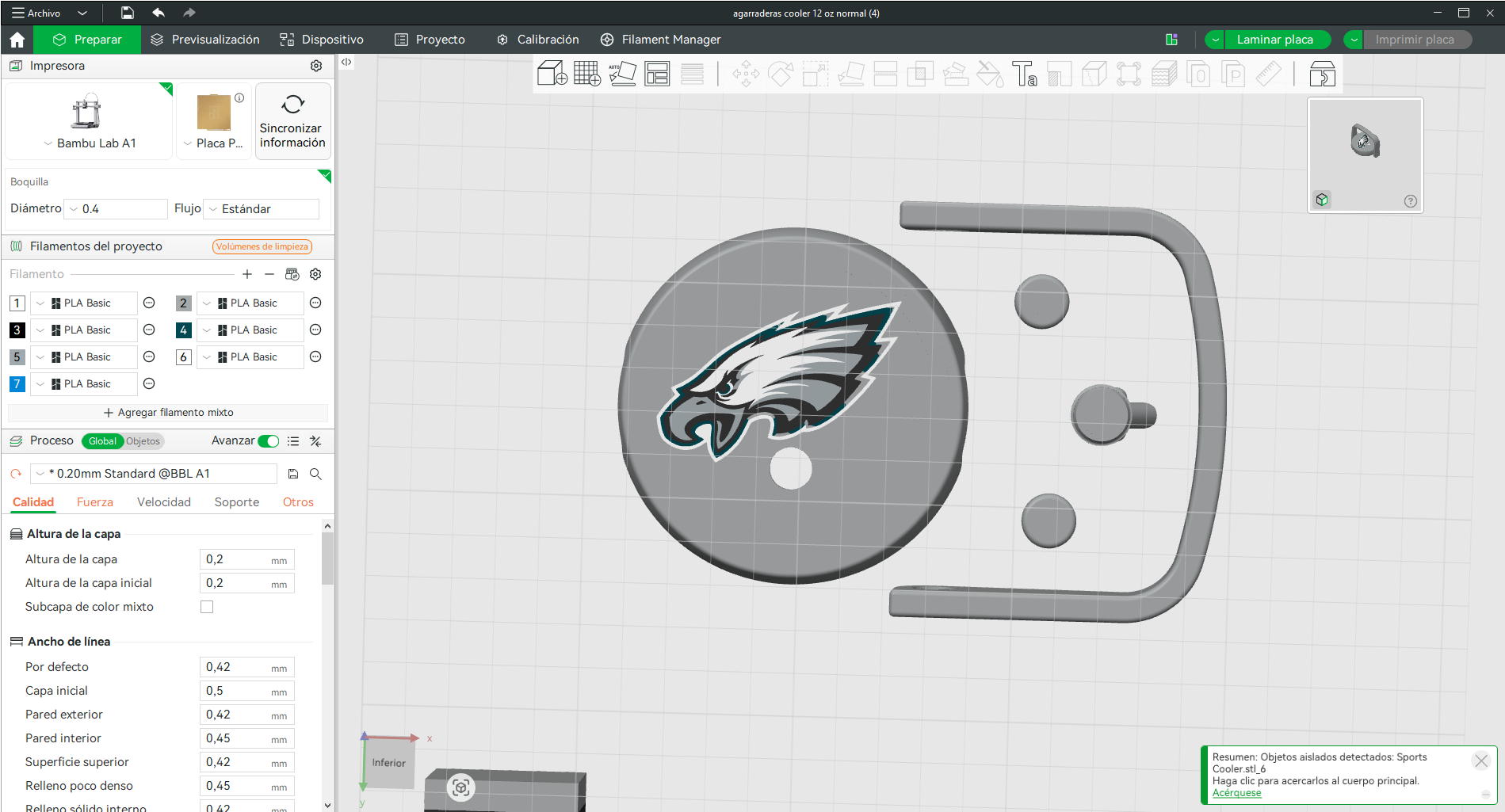Image resolution: width=1505 pixels, height=812 pixels.
Task: Open filament 1 PLA Basic dropdown
Action: [84, 303]
